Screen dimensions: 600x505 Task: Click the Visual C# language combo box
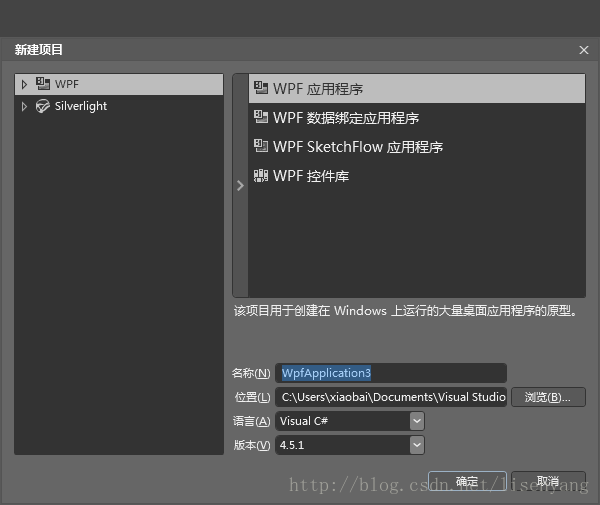coord(350,421)
